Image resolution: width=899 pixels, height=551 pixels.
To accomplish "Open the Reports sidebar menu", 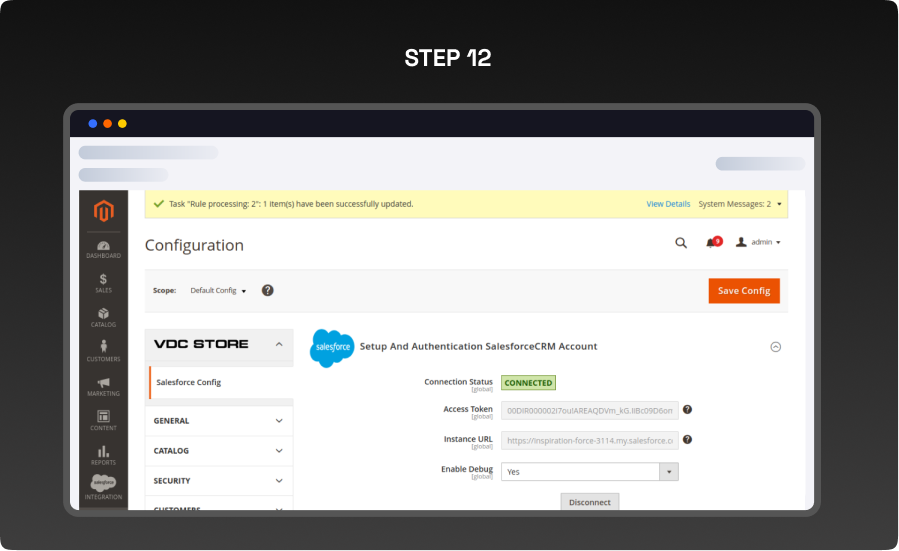I will 103,455.
